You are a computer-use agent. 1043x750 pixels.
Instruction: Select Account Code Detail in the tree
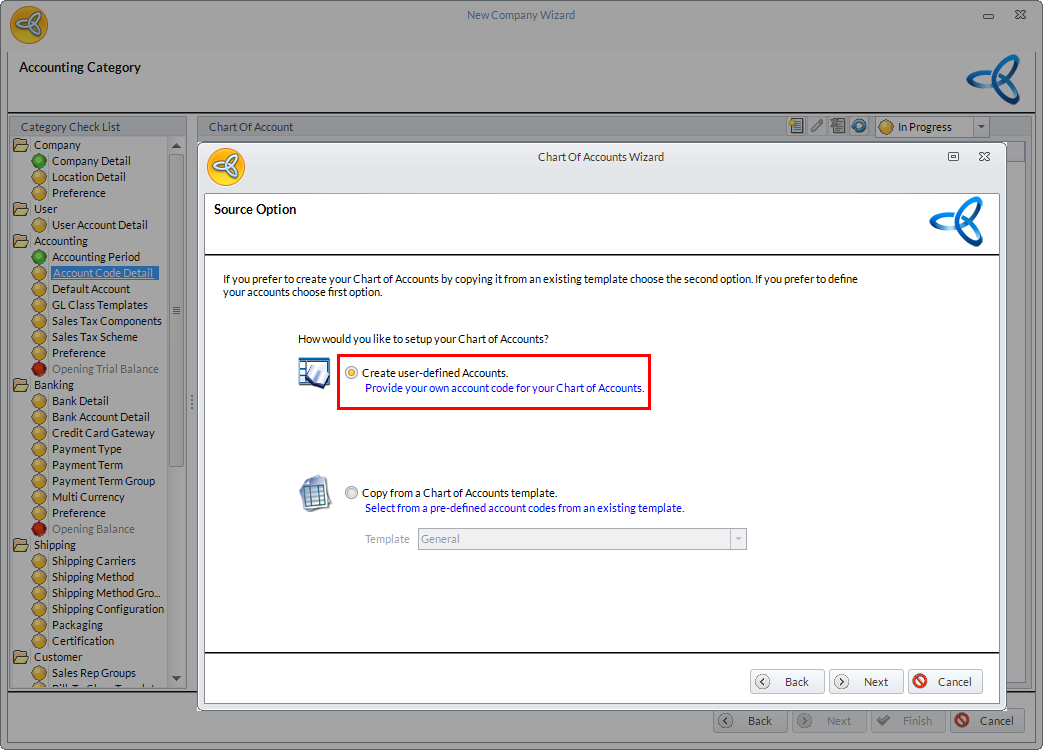[104, 273]
